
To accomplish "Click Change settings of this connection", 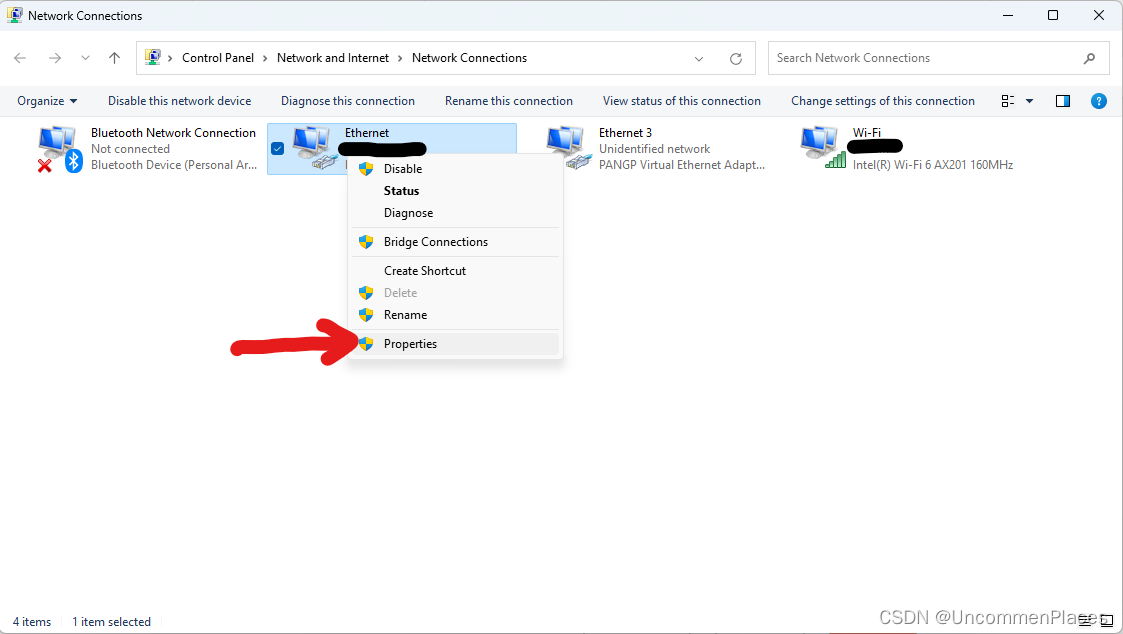I will 882,101.
